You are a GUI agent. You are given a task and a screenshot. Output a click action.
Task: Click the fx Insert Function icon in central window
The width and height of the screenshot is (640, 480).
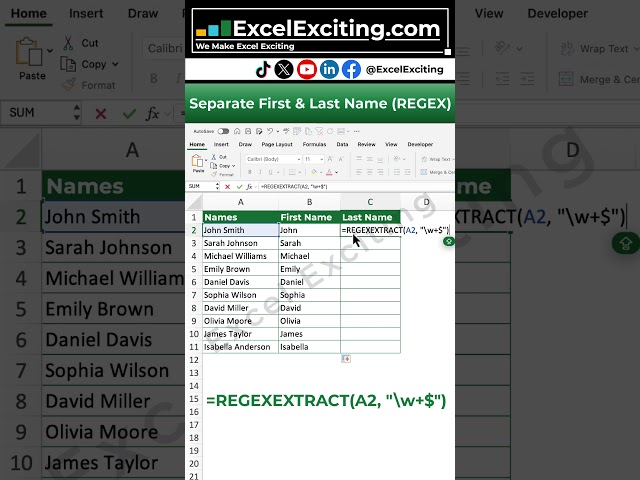click(x=249, y=187)
